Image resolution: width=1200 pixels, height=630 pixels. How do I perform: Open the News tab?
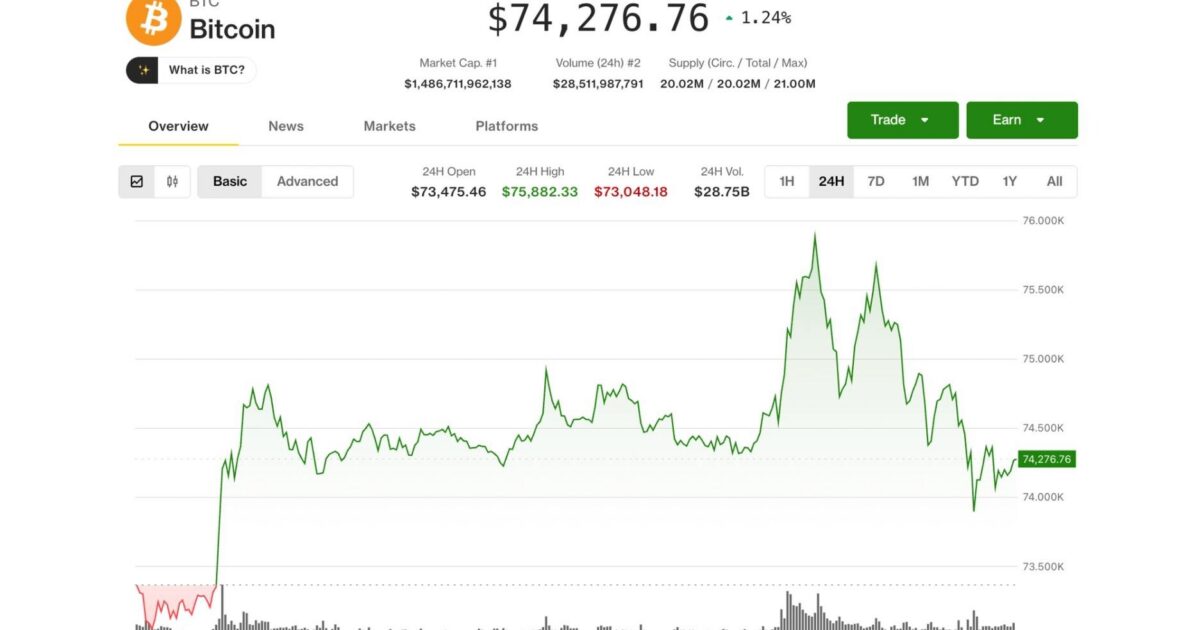point(285,126)
